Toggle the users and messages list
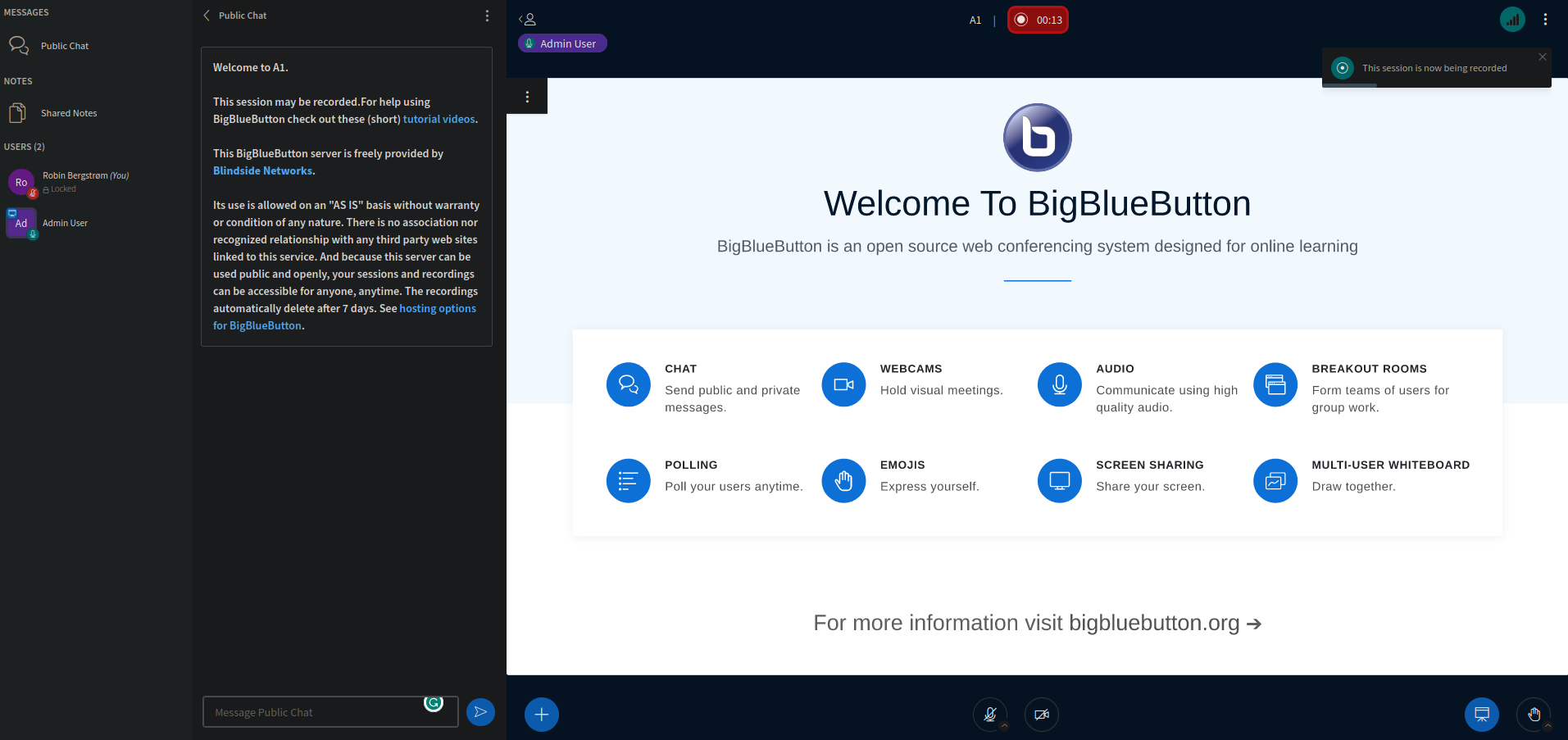 point(528,19)
